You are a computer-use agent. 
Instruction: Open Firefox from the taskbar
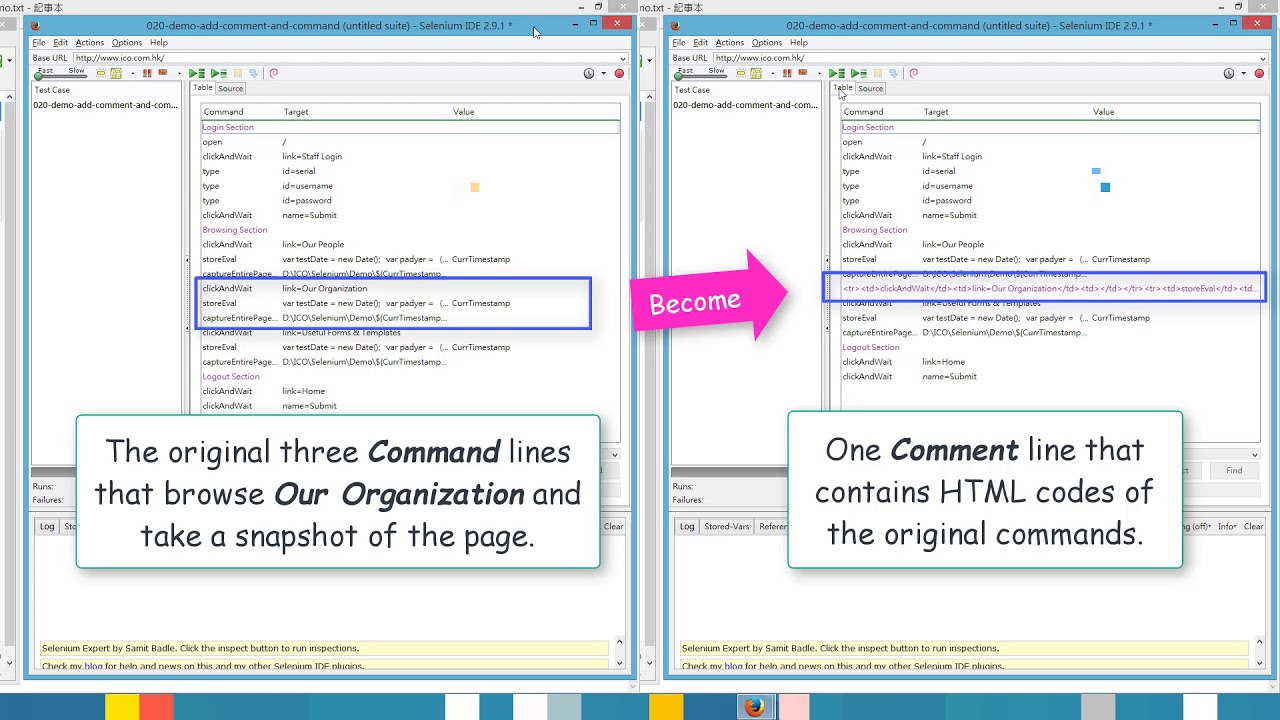(x=754, y=707)
